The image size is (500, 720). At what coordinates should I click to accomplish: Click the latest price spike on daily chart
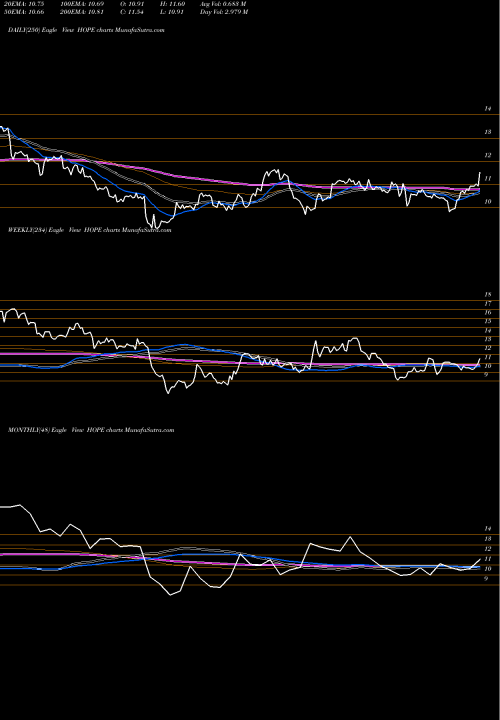click(480, 173)
